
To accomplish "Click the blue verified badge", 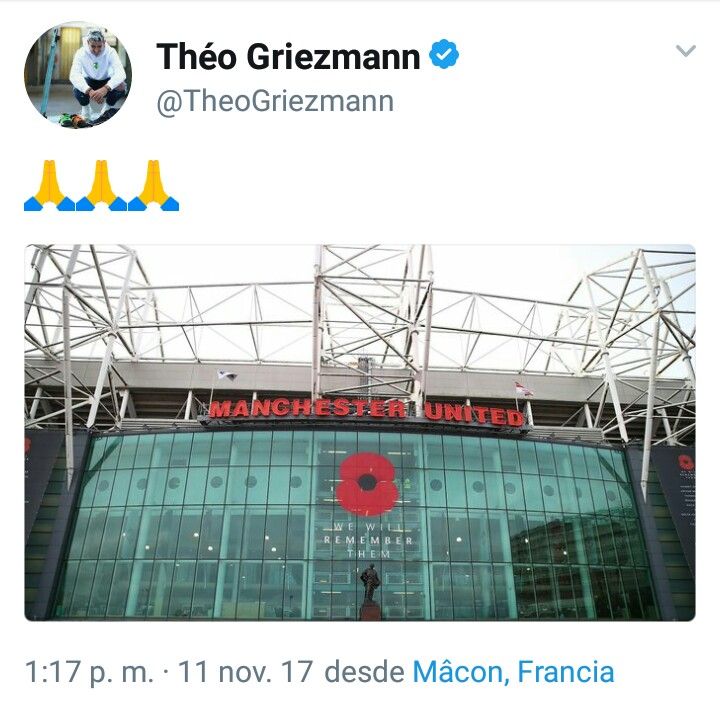I will [x=444, y=55].
